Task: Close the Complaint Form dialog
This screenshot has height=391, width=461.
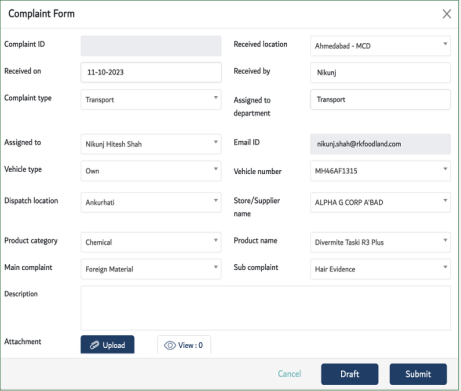Action: click(447, 14)
